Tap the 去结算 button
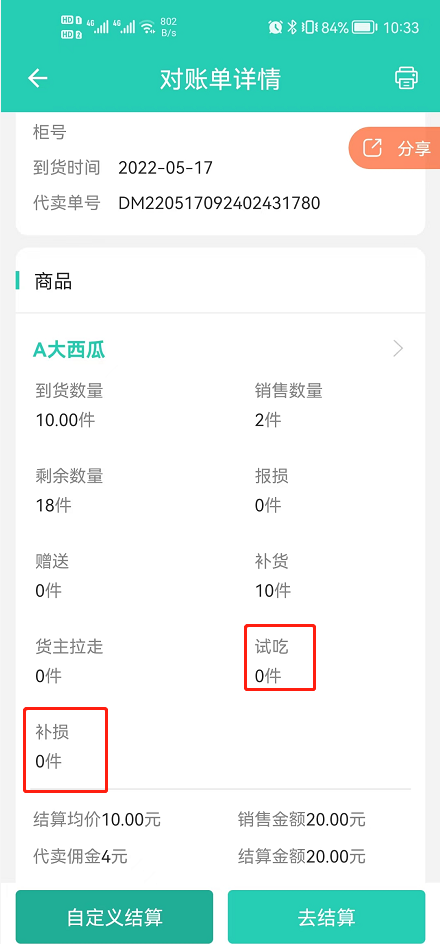Screen dimensions: 440x944 (x=326, y=917)
